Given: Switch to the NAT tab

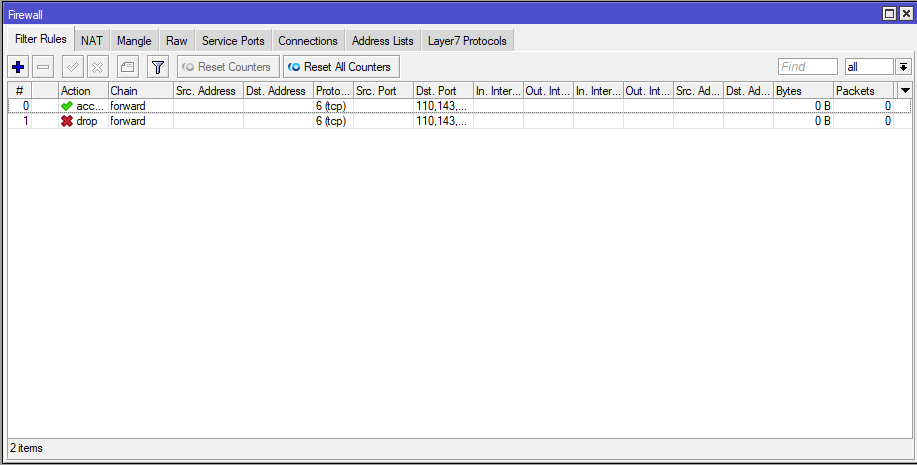Looking at the screenshot, I should pyautogui.click(x=92, y=41).
